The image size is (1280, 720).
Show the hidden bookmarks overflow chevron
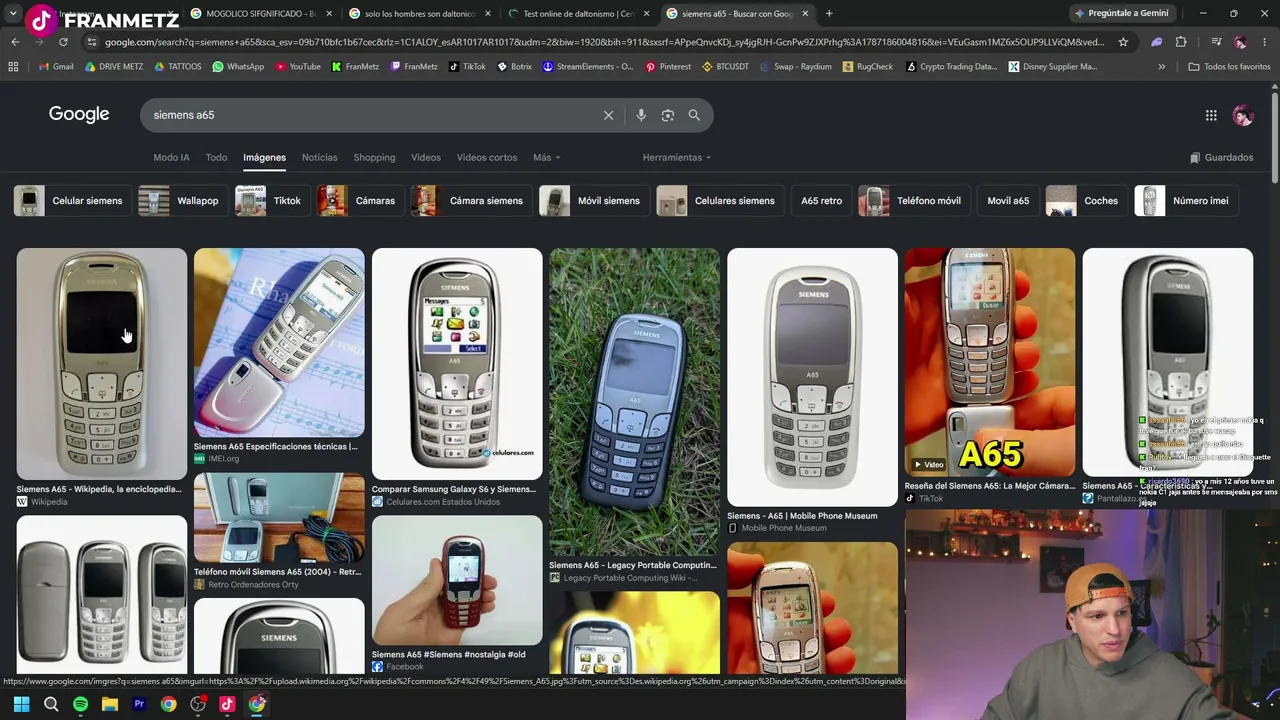point(1161,67)
